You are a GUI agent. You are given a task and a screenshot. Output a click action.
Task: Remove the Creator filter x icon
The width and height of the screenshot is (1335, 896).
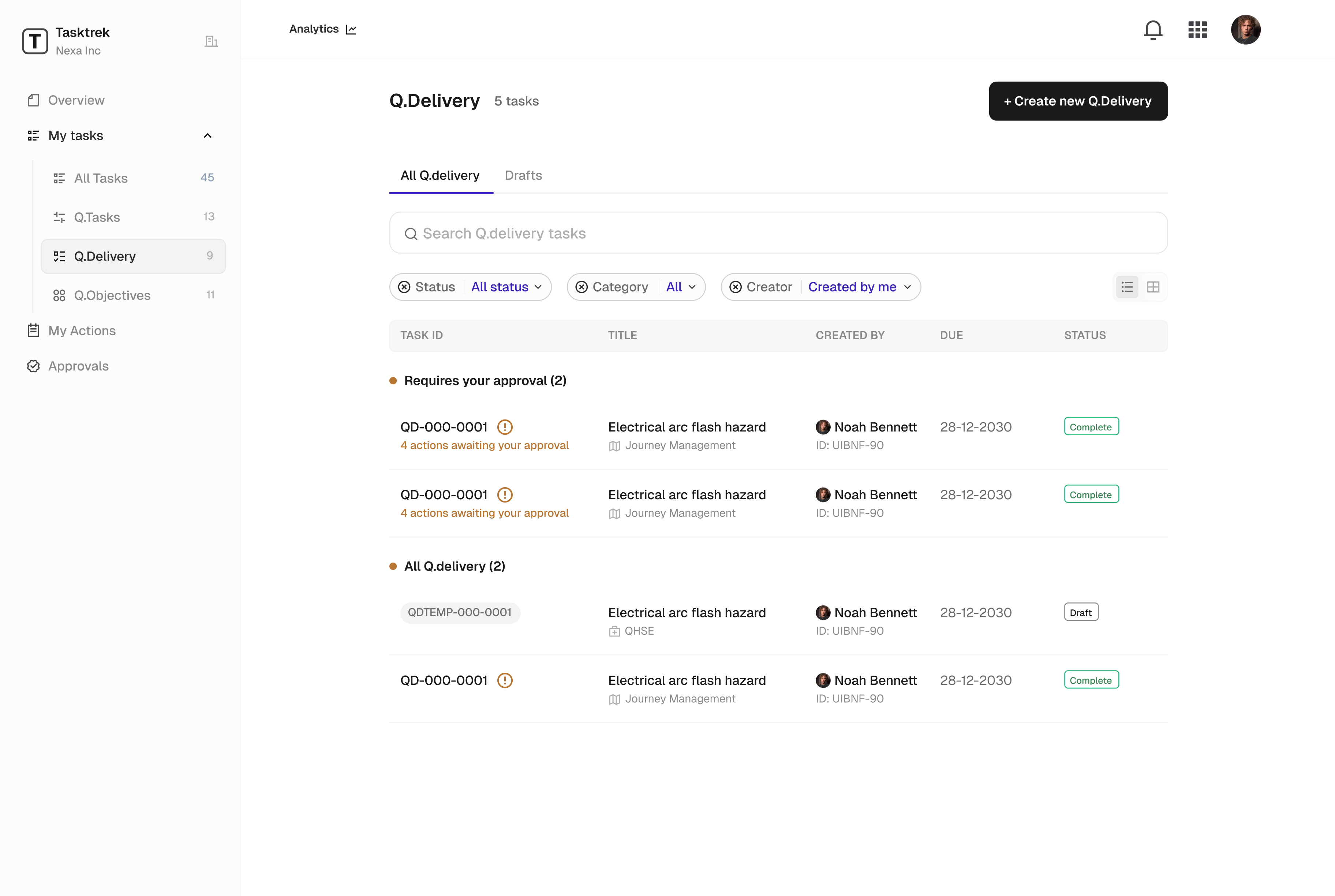click(x=736, y=287)
